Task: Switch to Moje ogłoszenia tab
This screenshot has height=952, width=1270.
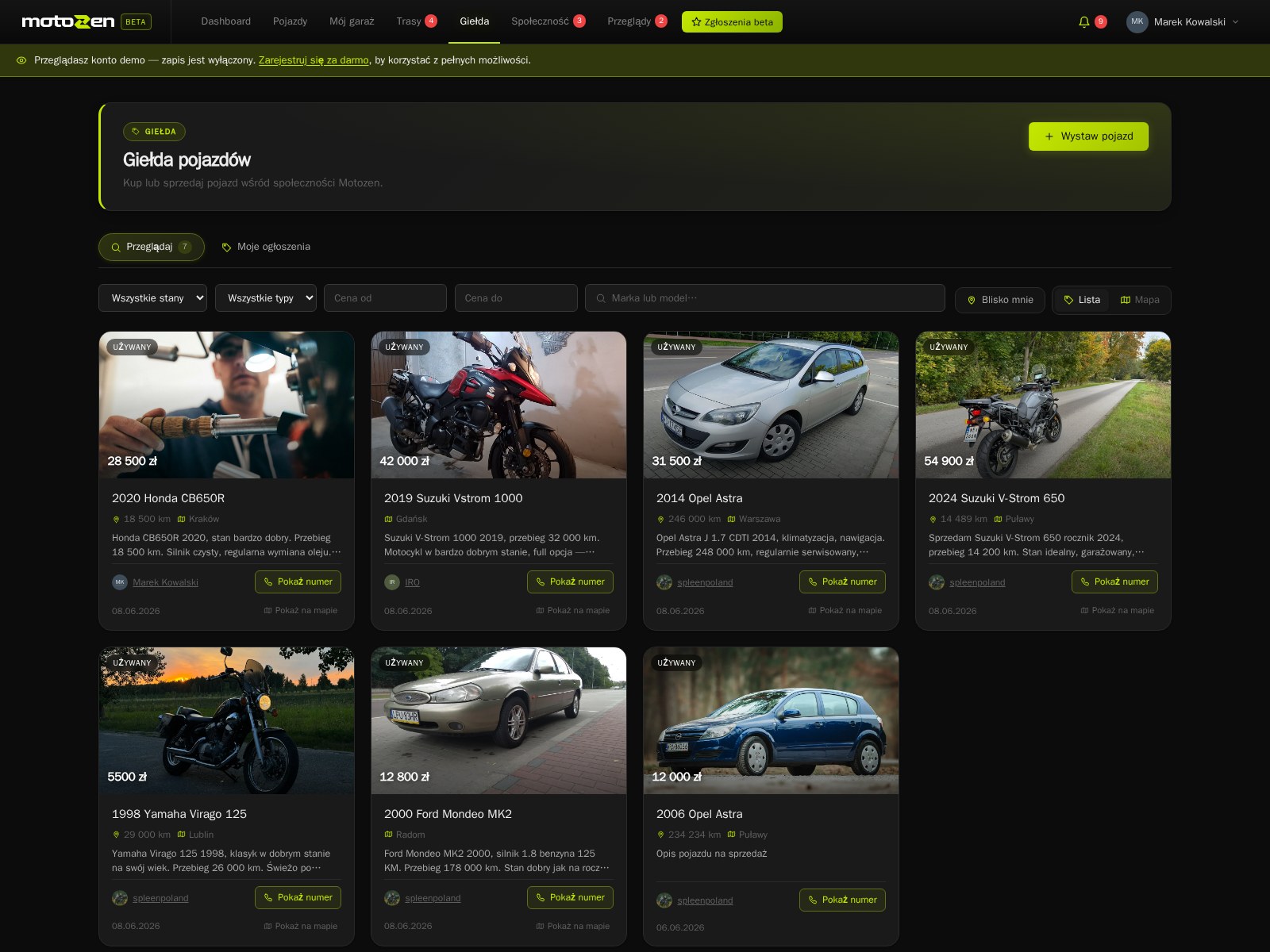Action: (266, 247)
